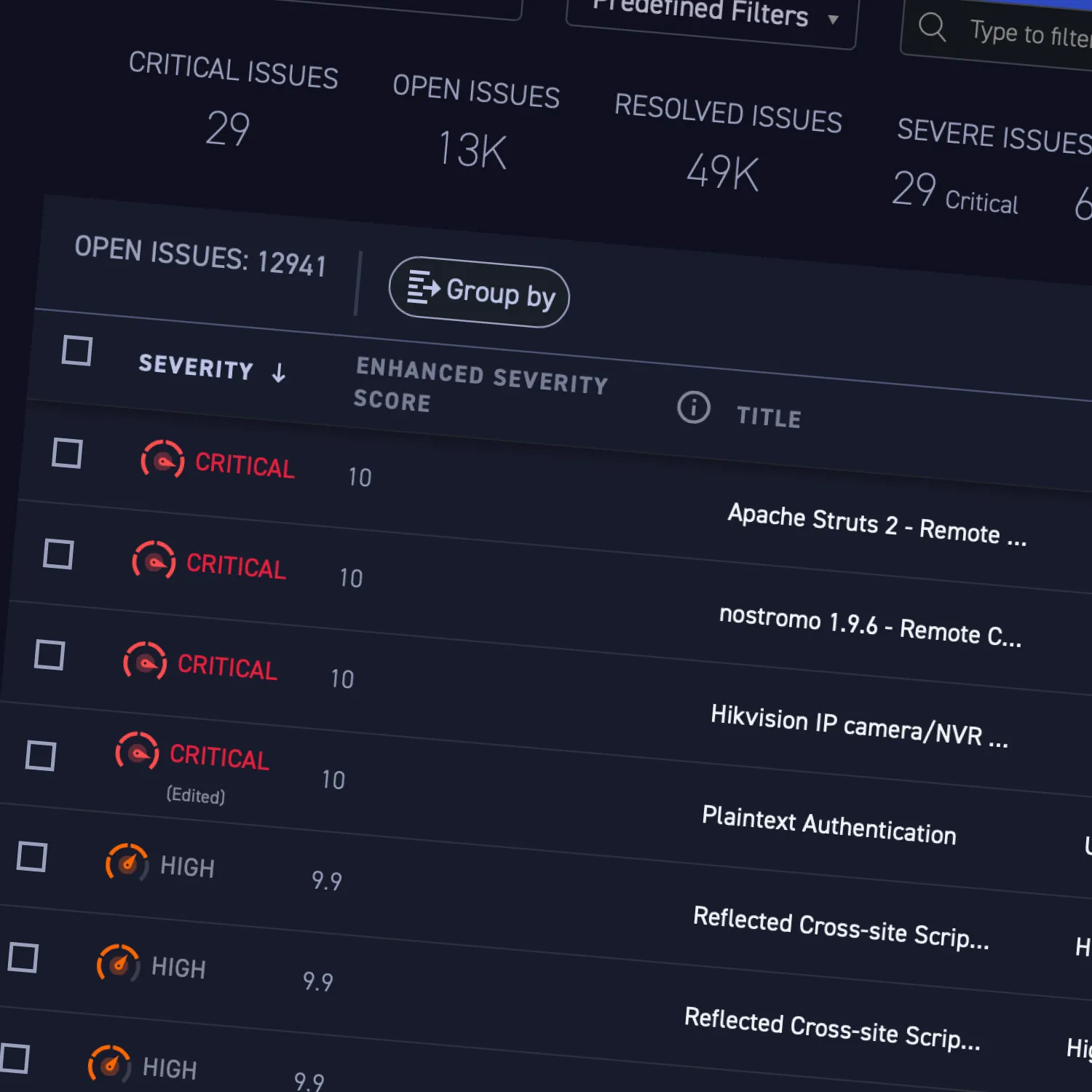
Task: Click high gauge icon in third HIGH row
Action: point(110,1065)
